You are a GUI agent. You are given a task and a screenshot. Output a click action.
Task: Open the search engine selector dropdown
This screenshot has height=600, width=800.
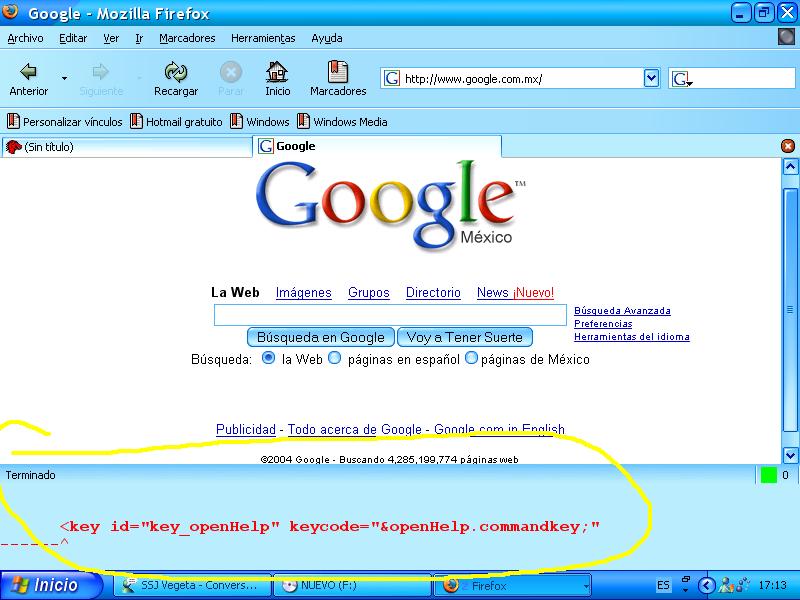(x=682, y=79)
